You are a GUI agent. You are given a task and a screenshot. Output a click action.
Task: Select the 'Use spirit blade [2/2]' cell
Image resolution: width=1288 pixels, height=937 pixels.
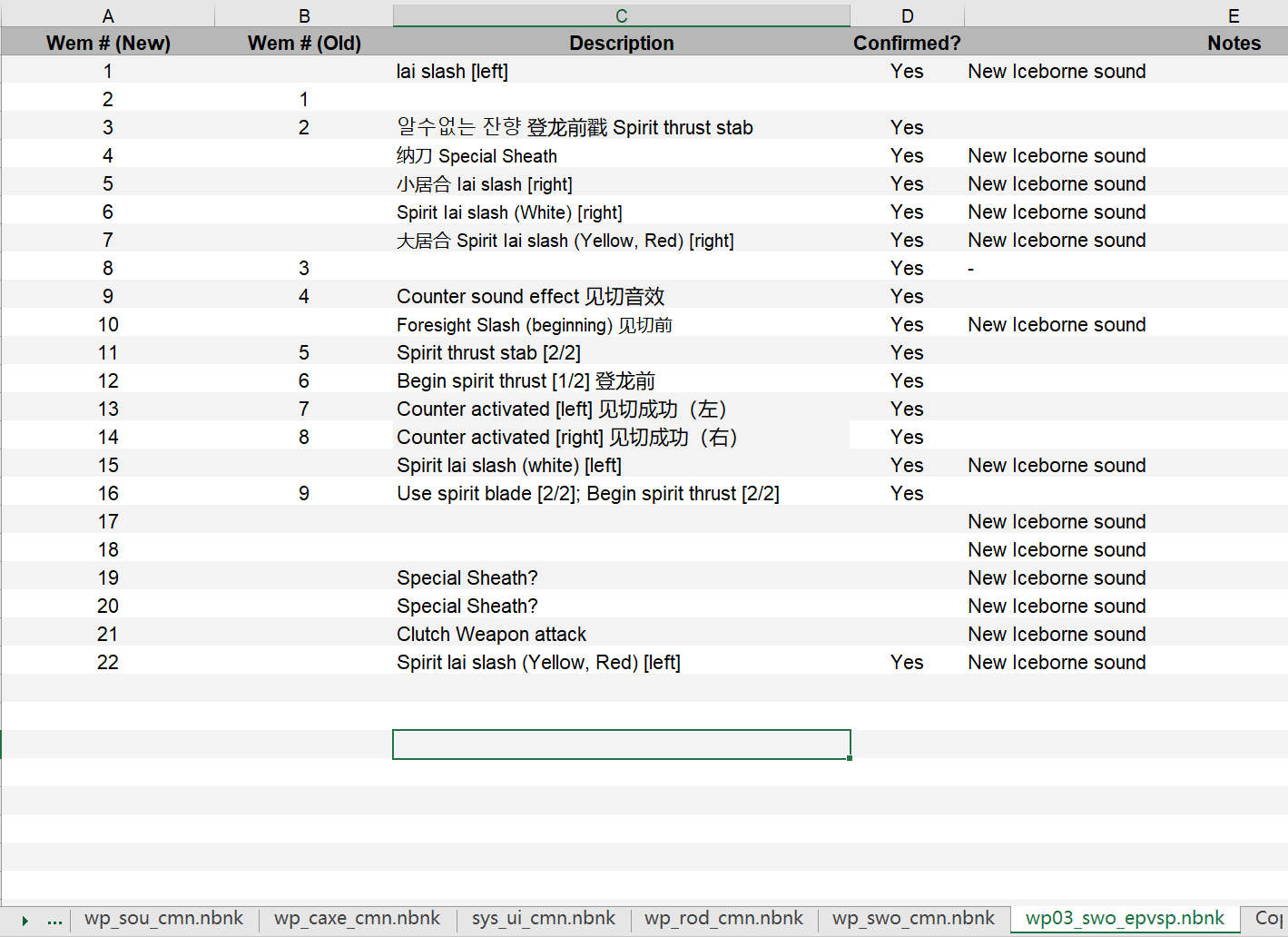[621, 493]
